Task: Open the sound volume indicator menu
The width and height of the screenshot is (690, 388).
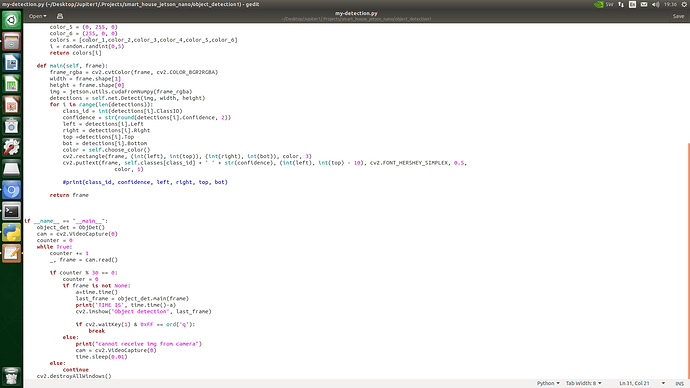Action: coord(656,4)
